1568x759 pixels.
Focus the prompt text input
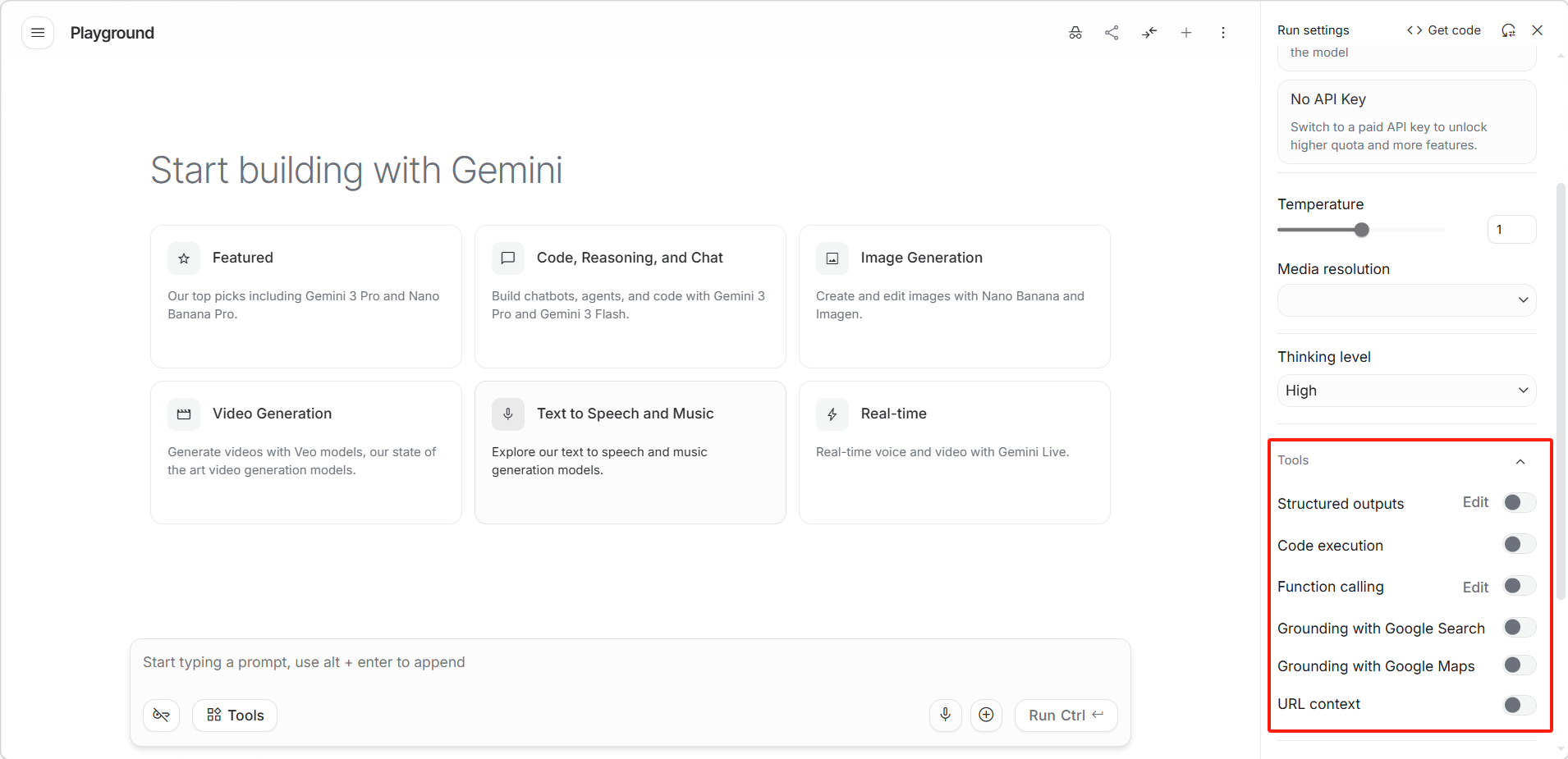pyautogui.click(x=630, y=663)
